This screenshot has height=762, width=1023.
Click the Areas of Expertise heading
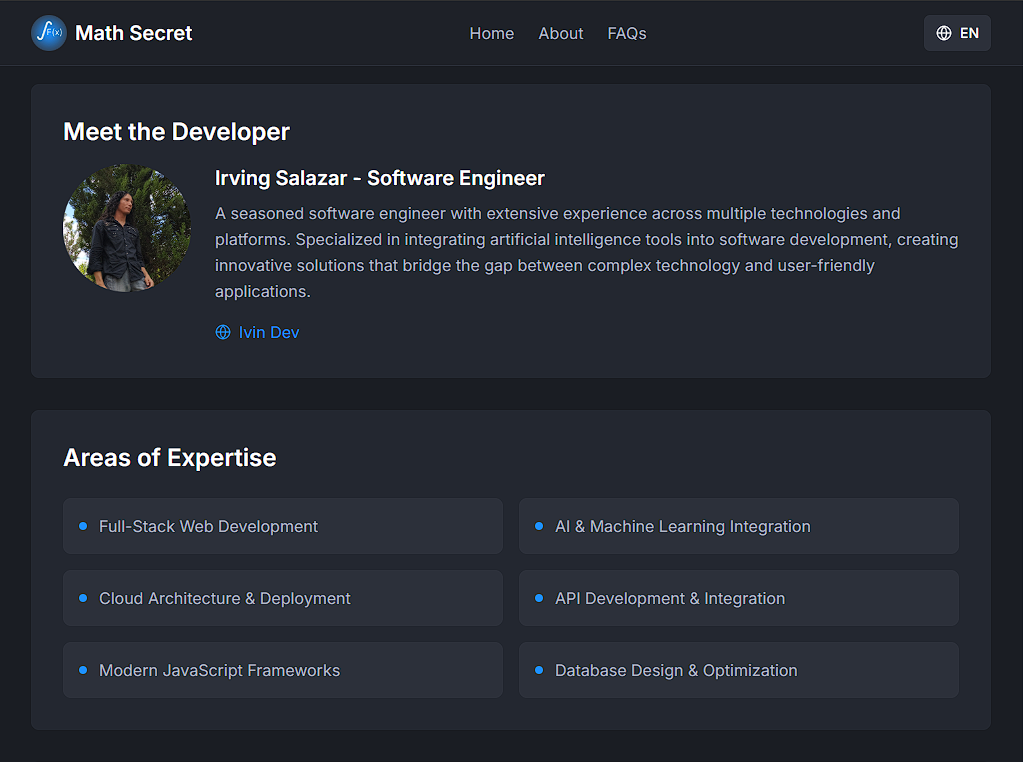(170, 458)
